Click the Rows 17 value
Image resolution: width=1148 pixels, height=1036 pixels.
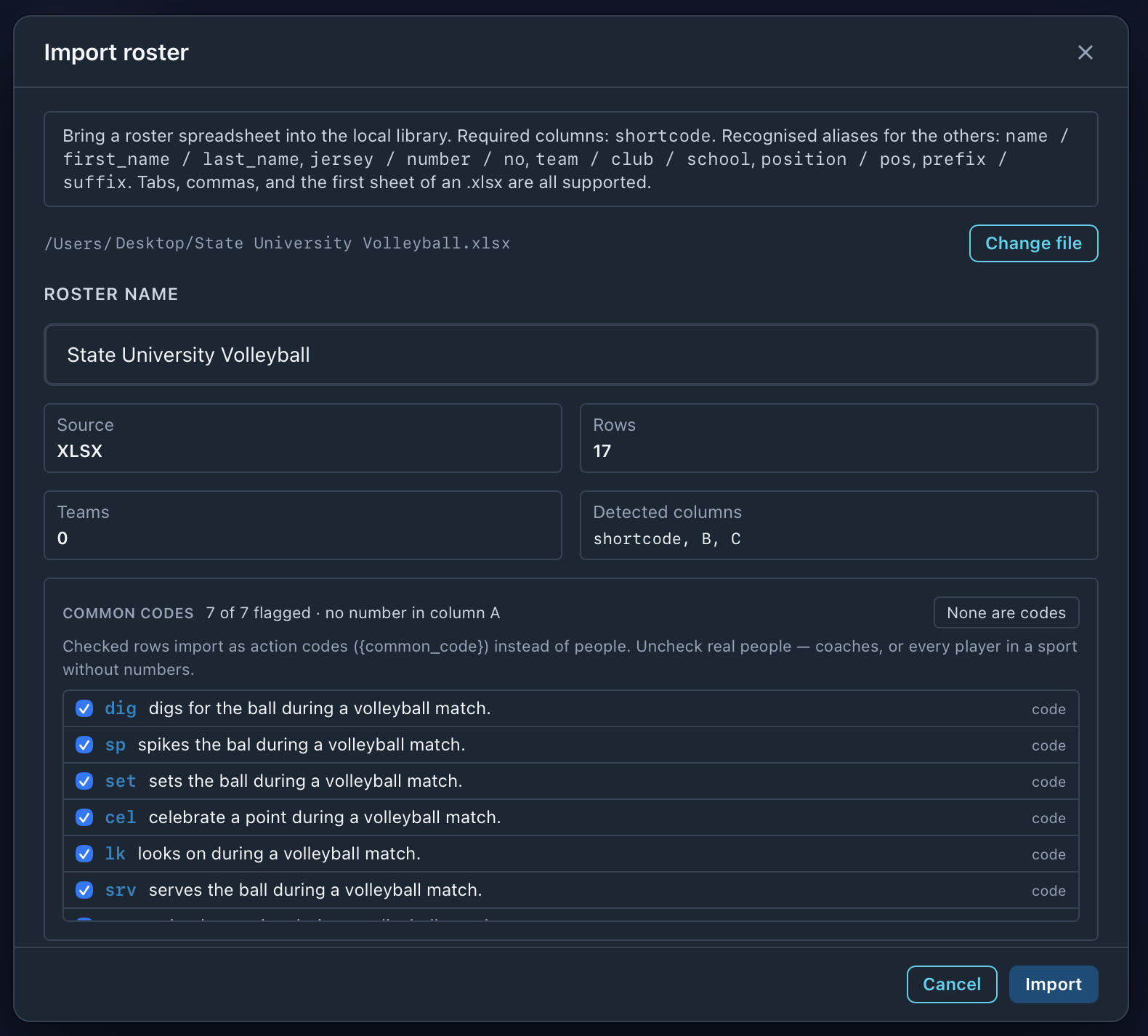(x=602, y=451)
